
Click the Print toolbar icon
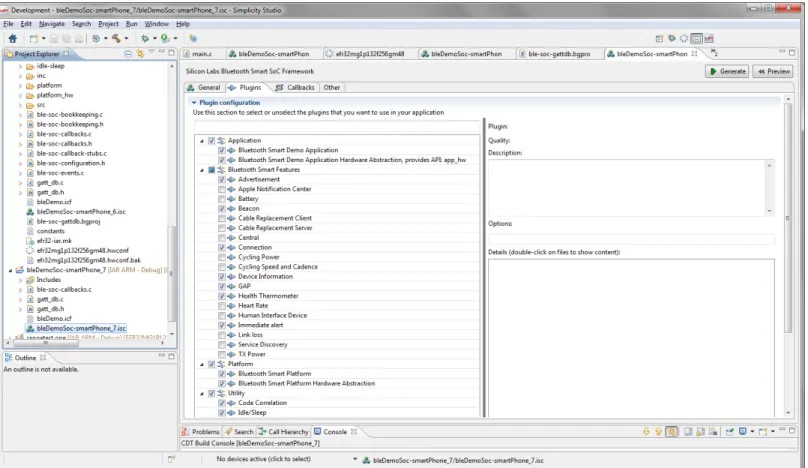point(79,38)
